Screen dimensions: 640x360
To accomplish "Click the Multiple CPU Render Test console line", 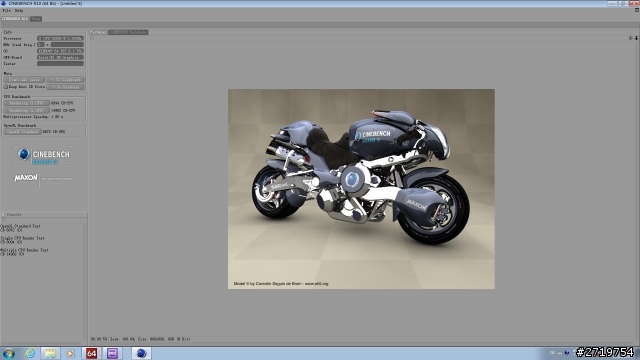I will [24, 250].
